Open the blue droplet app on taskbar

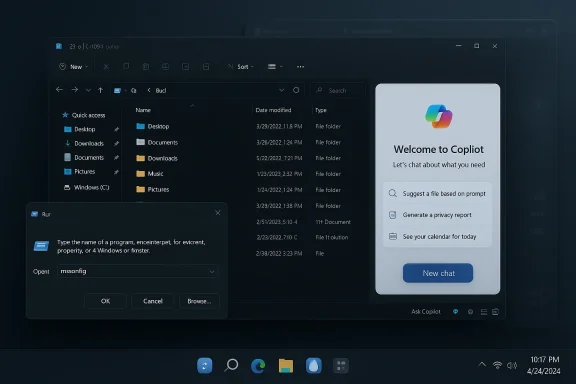point(314,366)
